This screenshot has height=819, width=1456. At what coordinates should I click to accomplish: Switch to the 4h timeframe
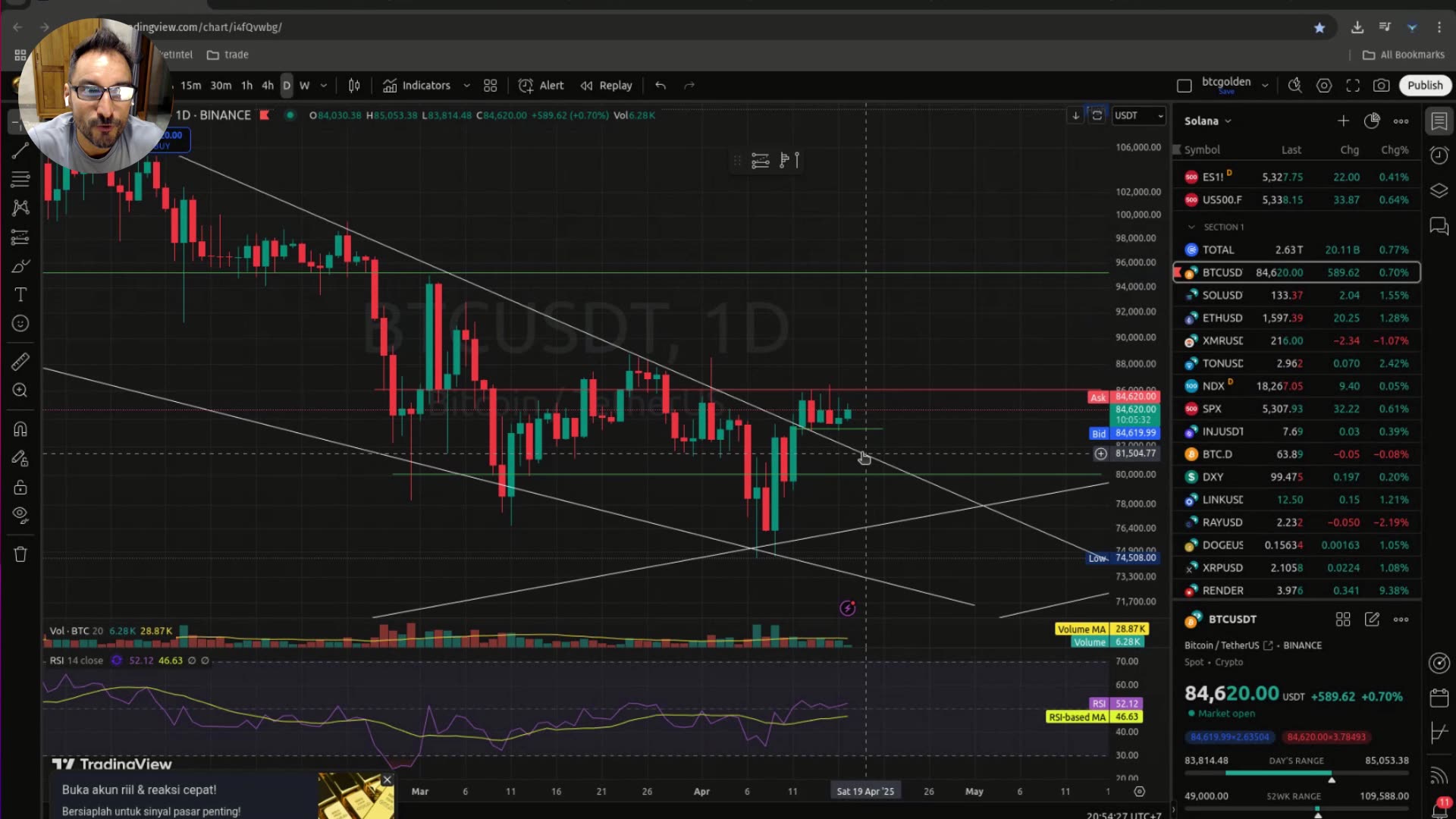pos(267,86)
